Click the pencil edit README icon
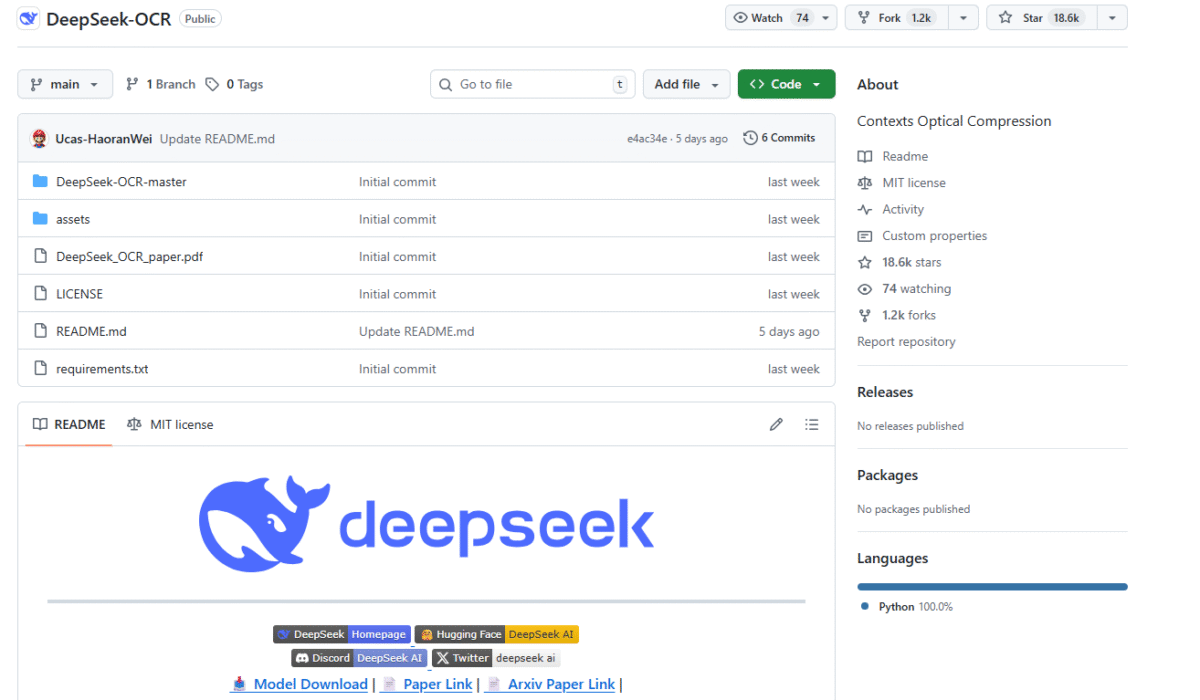 776,425
